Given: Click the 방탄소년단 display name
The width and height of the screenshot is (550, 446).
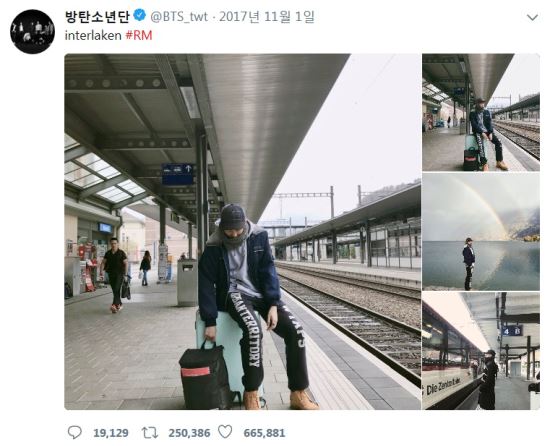Looking at the screenshot, I should click(97, 16).
